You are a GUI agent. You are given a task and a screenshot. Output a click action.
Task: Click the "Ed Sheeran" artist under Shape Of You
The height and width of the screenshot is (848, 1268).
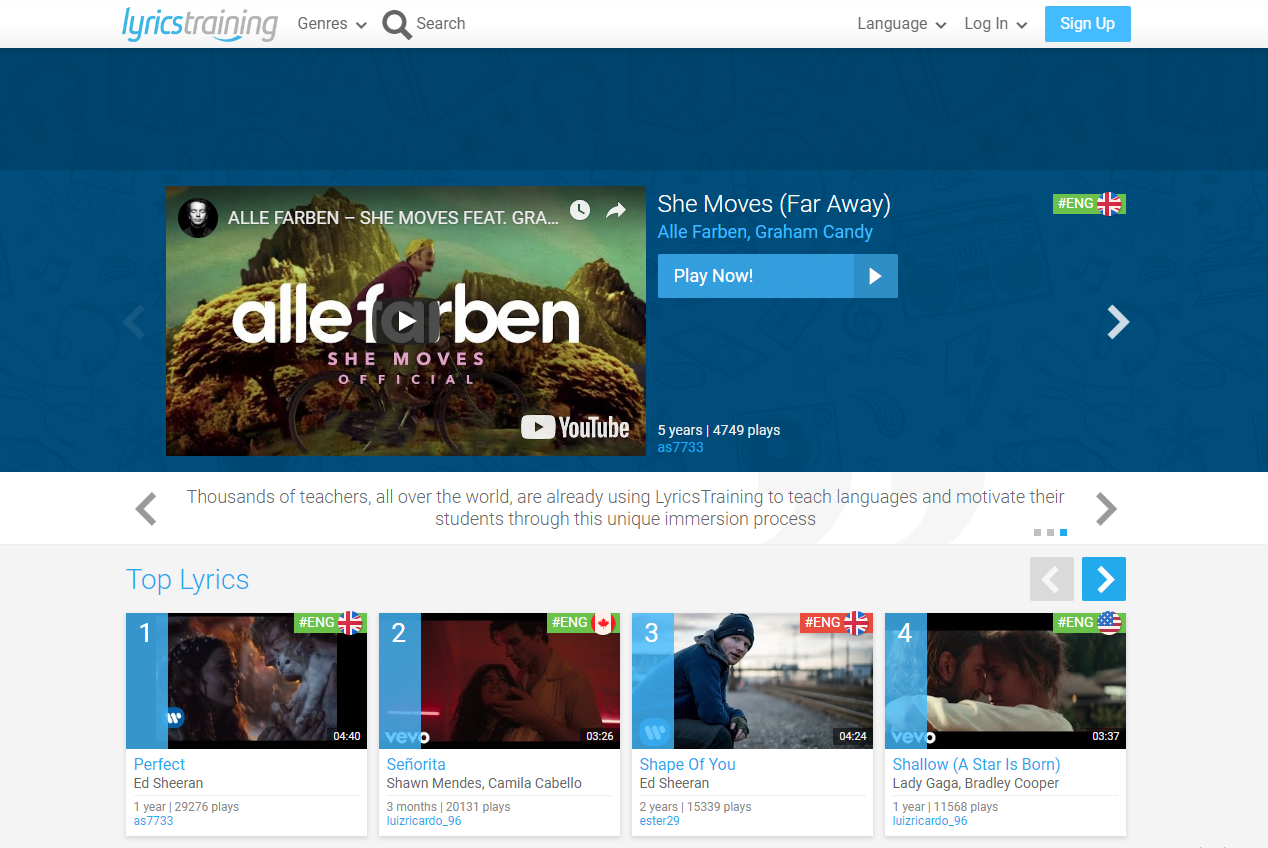pyautogui.click(x=675, y=783)
